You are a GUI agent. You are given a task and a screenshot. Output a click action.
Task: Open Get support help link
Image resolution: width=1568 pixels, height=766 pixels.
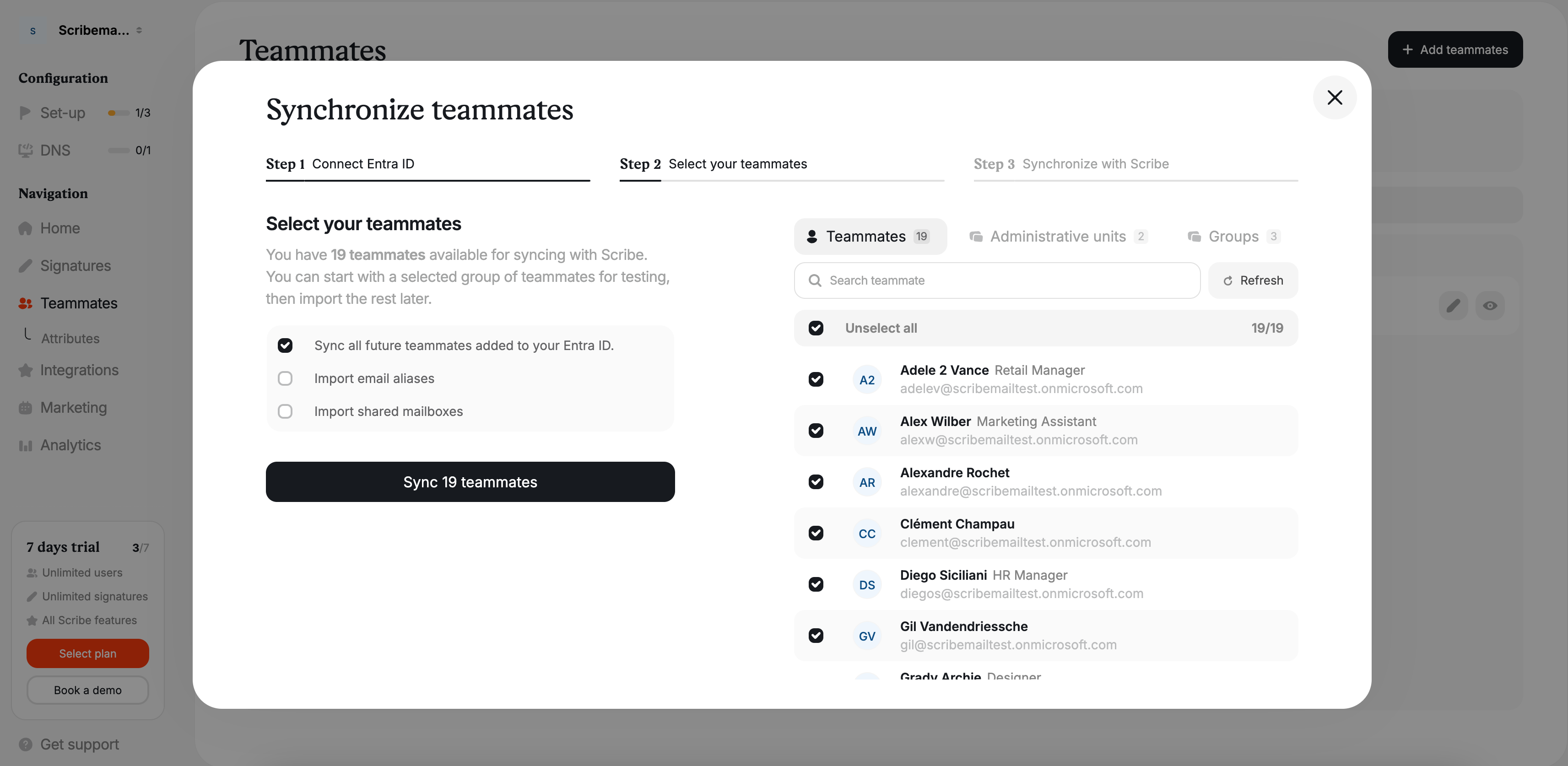click(x=79, y=744)
